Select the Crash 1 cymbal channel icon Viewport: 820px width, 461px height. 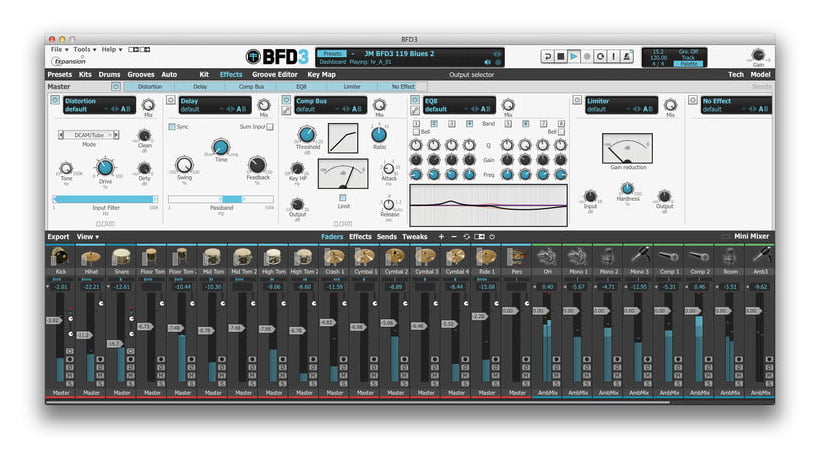(x=334, y=257)
